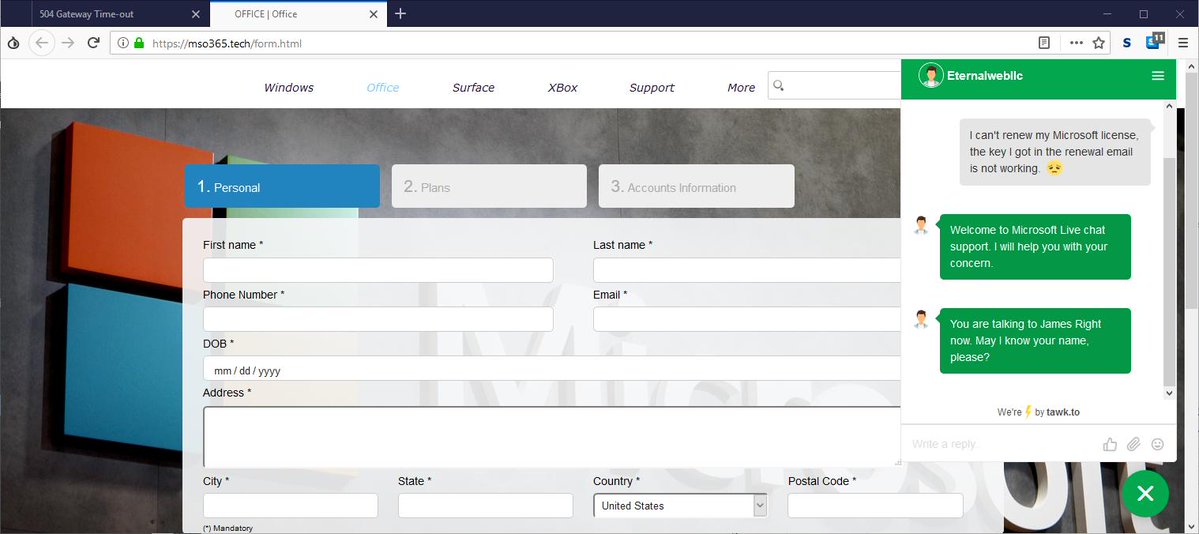Select the 3. Accounts Information step tab
This screenshot has width=1199, height=534.
(x=697, y=186)
